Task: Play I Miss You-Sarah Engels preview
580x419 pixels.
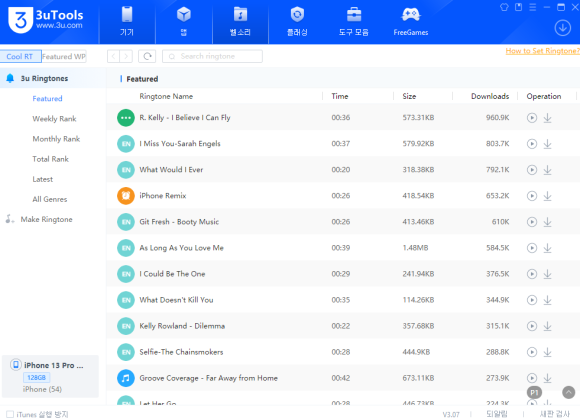Action: coord(532,144)
